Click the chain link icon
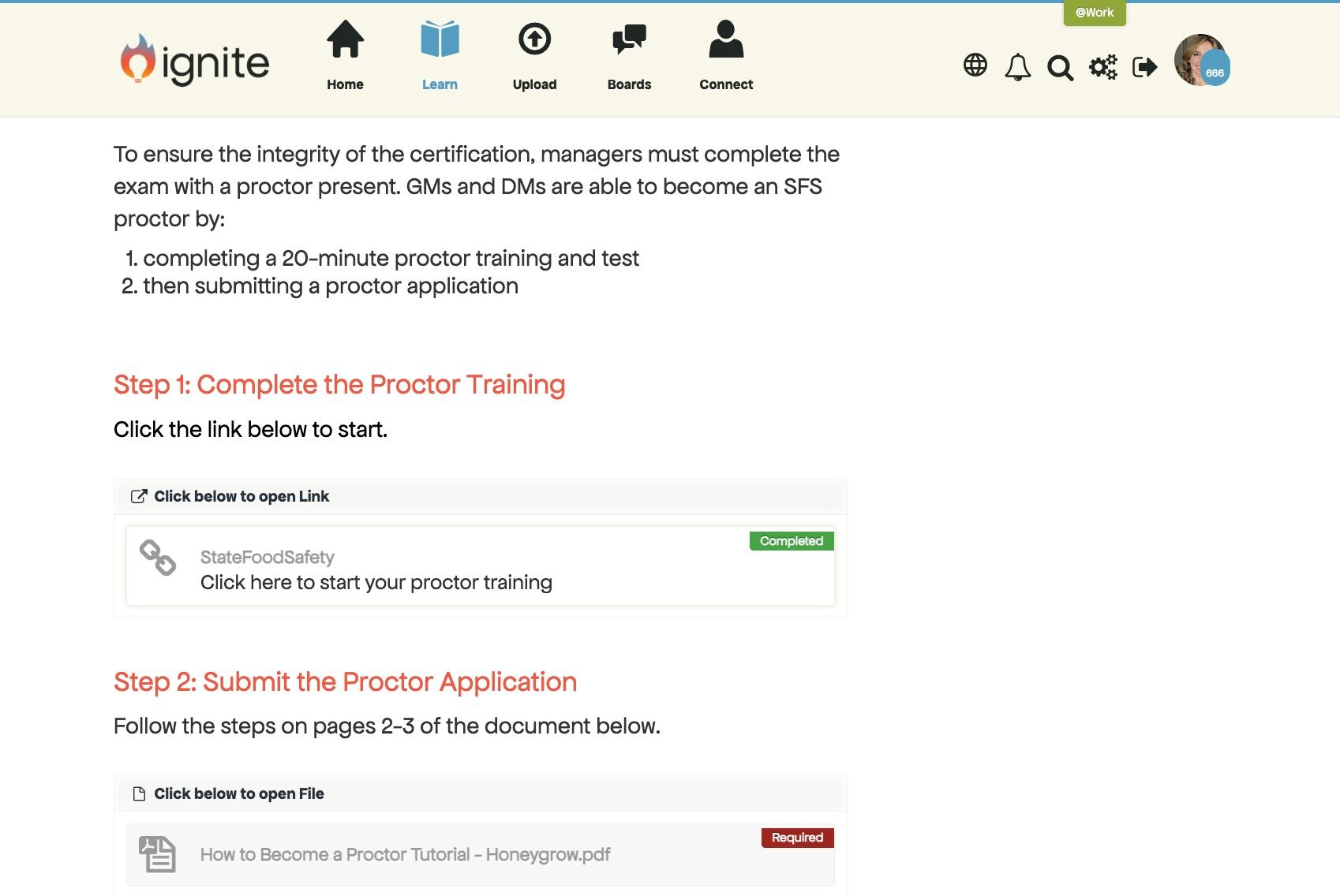Screen dimensions: 1340x896 (158, 558)
